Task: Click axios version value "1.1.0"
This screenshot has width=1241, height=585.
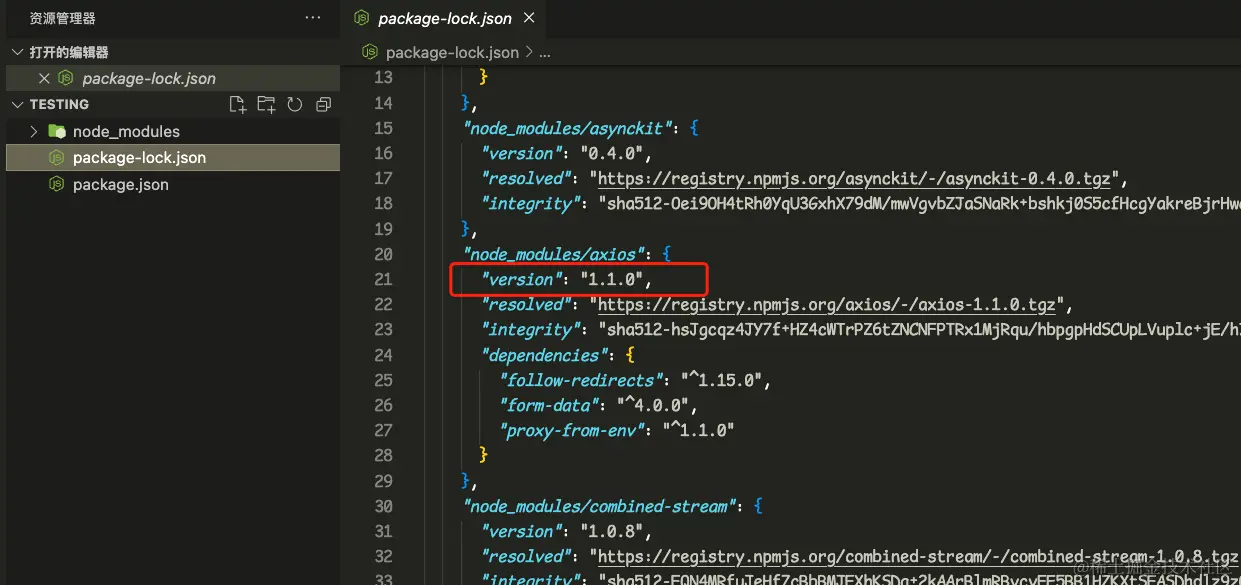Action: tap(612, 280)
